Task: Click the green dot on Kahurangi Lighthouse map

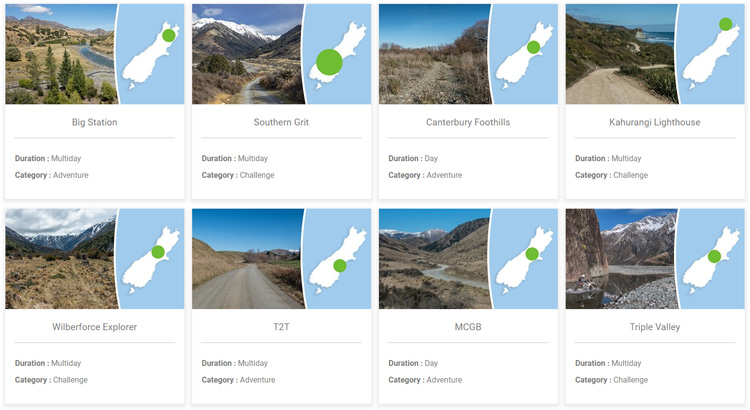Action: pyautogui.click(x=725, y=24)
